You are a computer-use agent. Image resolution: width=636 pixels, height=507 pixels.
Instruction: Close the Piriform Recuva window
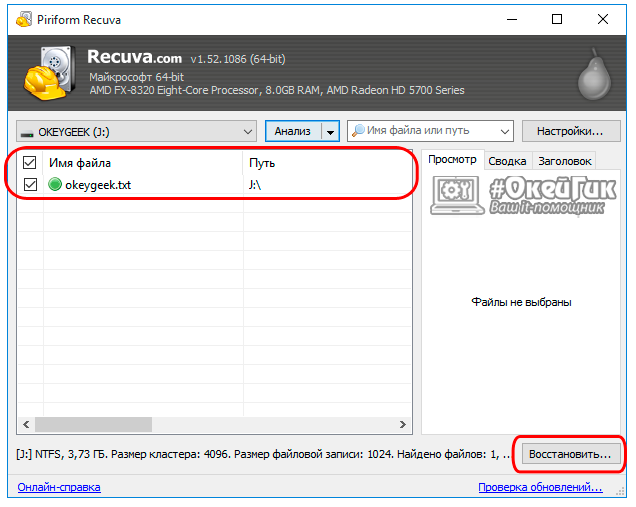(x=603, y=19)
